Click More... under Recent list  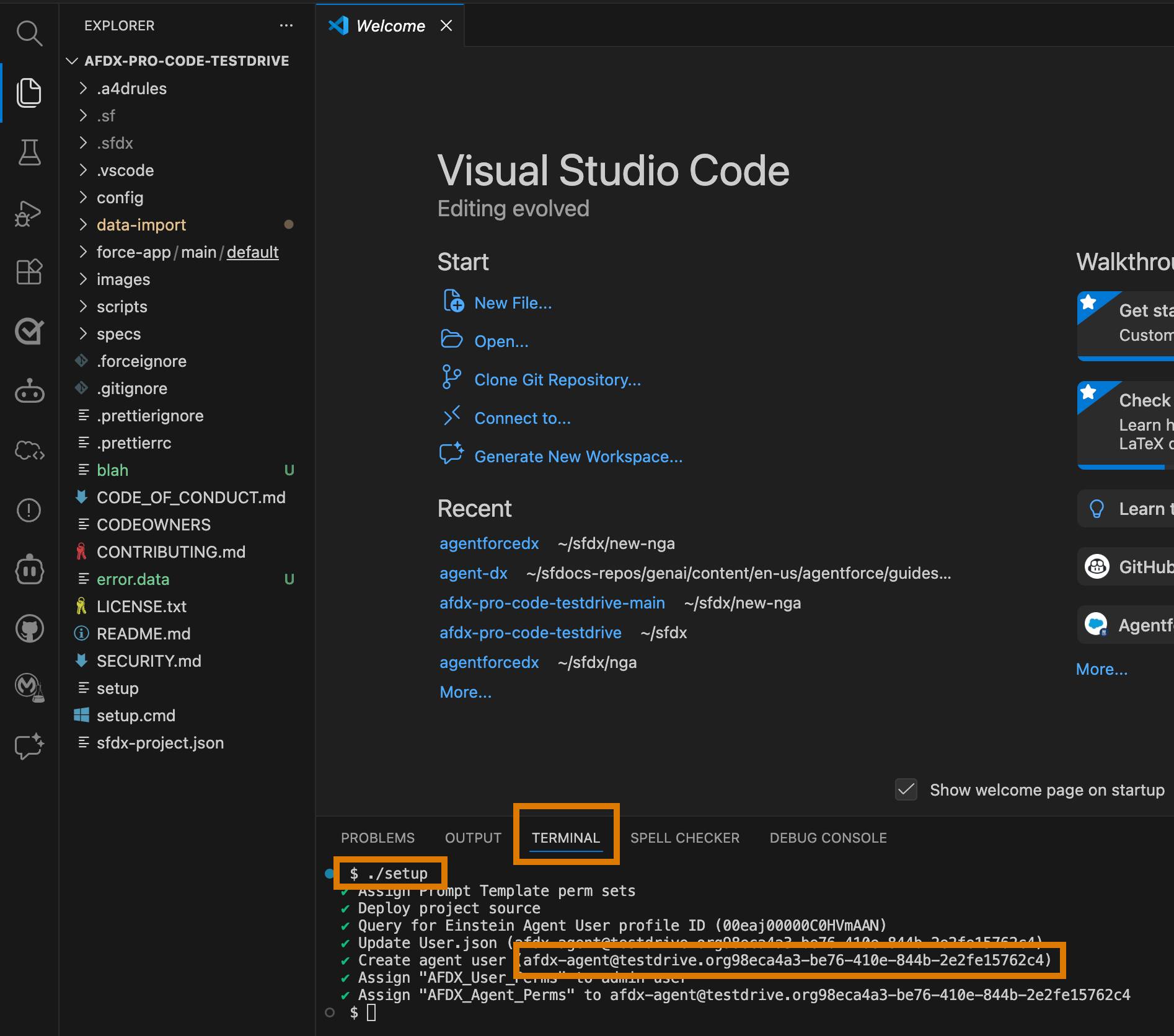click(x=466, y=692)
